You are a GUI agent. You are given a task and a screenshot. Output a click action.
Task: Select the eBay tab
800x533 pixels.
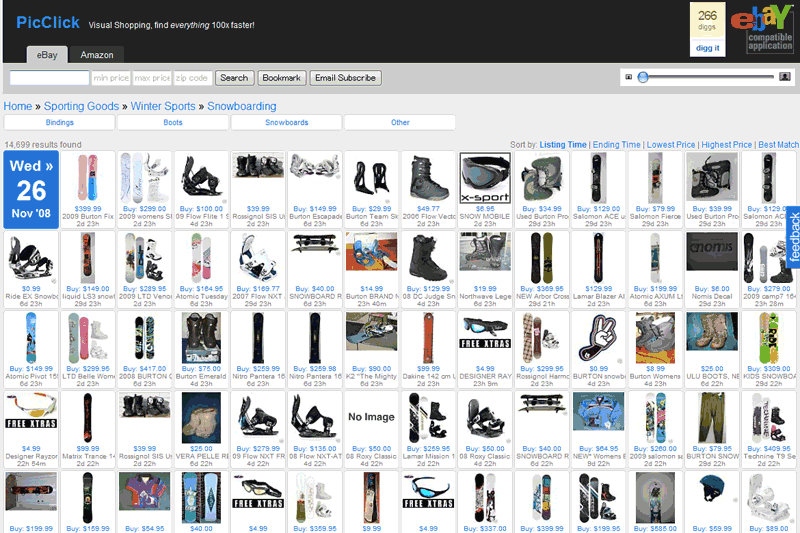tap(47, 55)
